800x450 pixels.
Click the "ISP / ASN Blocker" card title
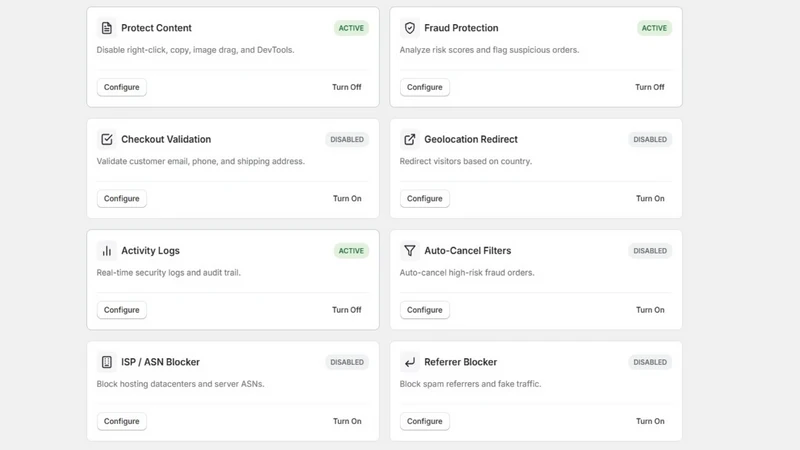pyautogui.click(x=160, y=362)
